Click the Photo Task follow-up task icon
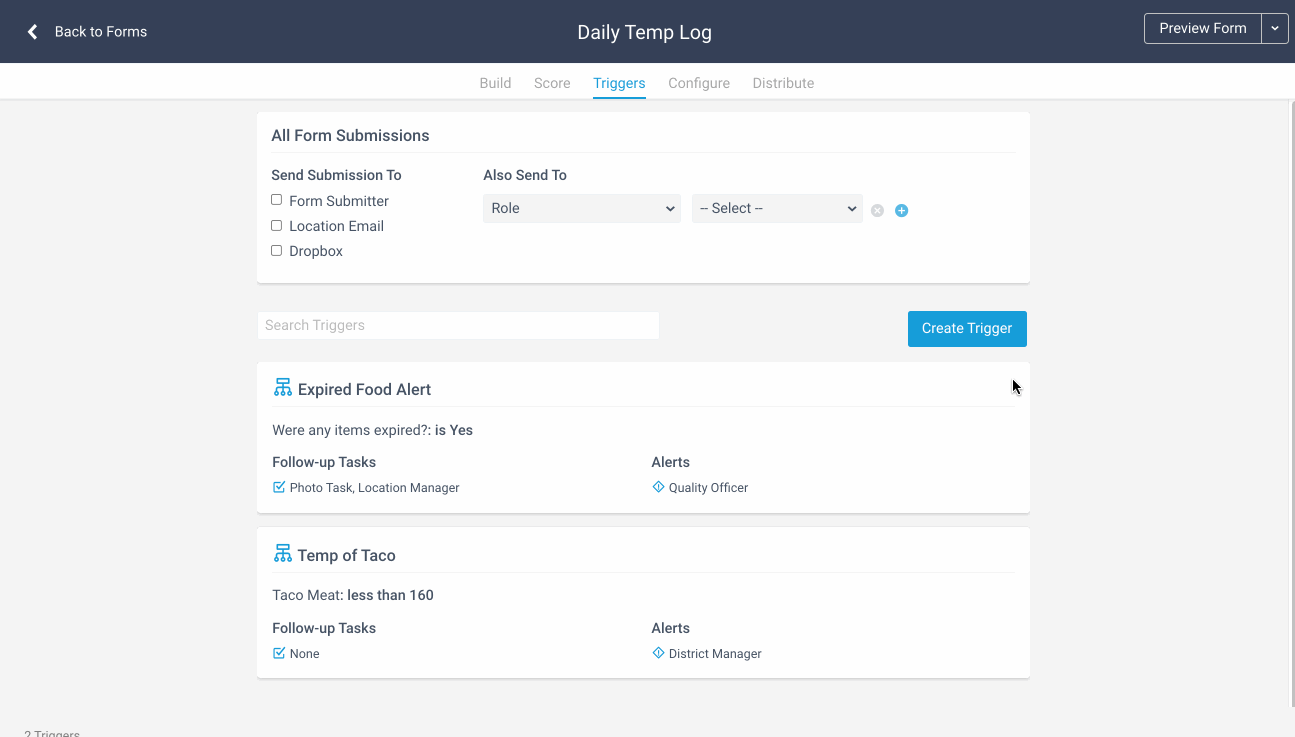Screen dimensions: 1295x737 (x=279, y=487)
